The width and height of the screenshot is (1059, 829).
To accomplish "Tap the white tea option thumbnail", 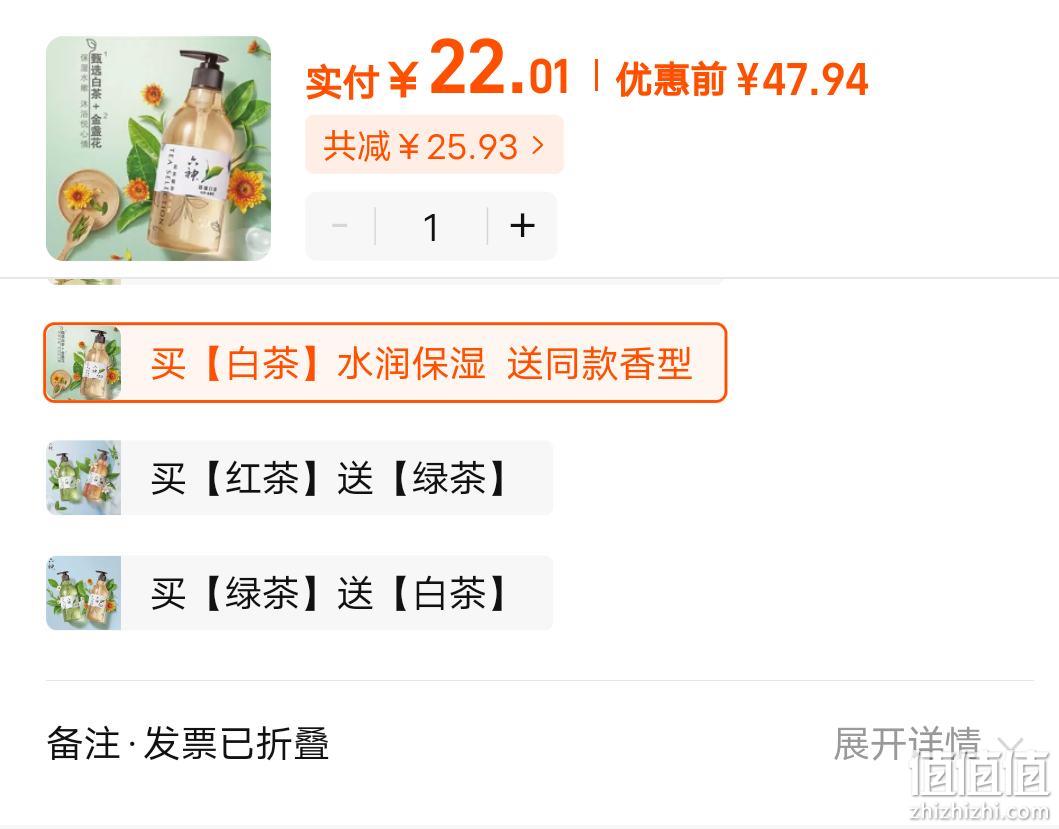I will (x=84, y=363).
